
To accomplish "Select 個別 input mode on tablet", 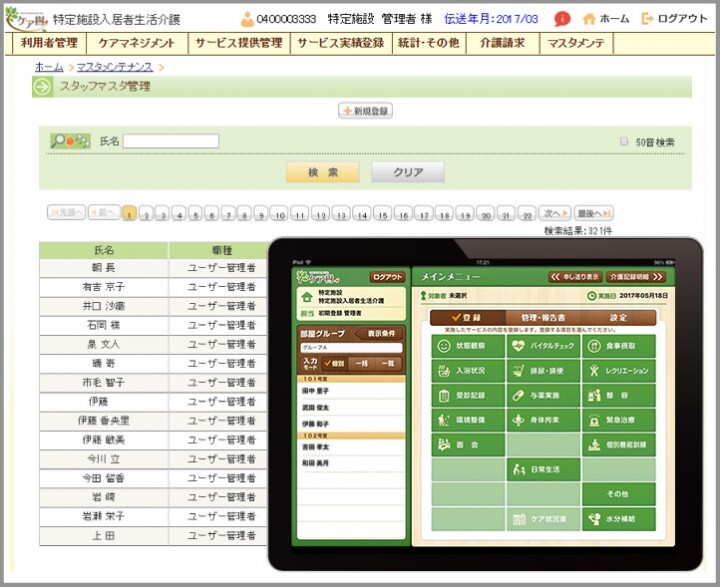I will coord(335,363).
